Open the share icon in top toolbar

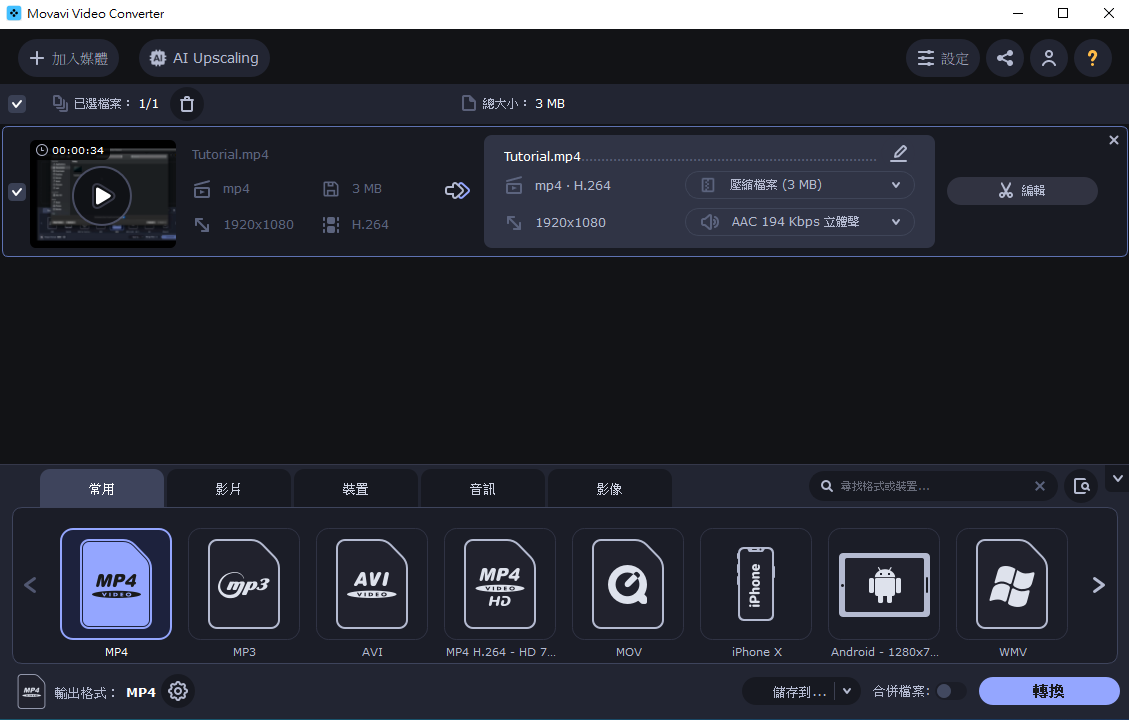pos(1005,58)
